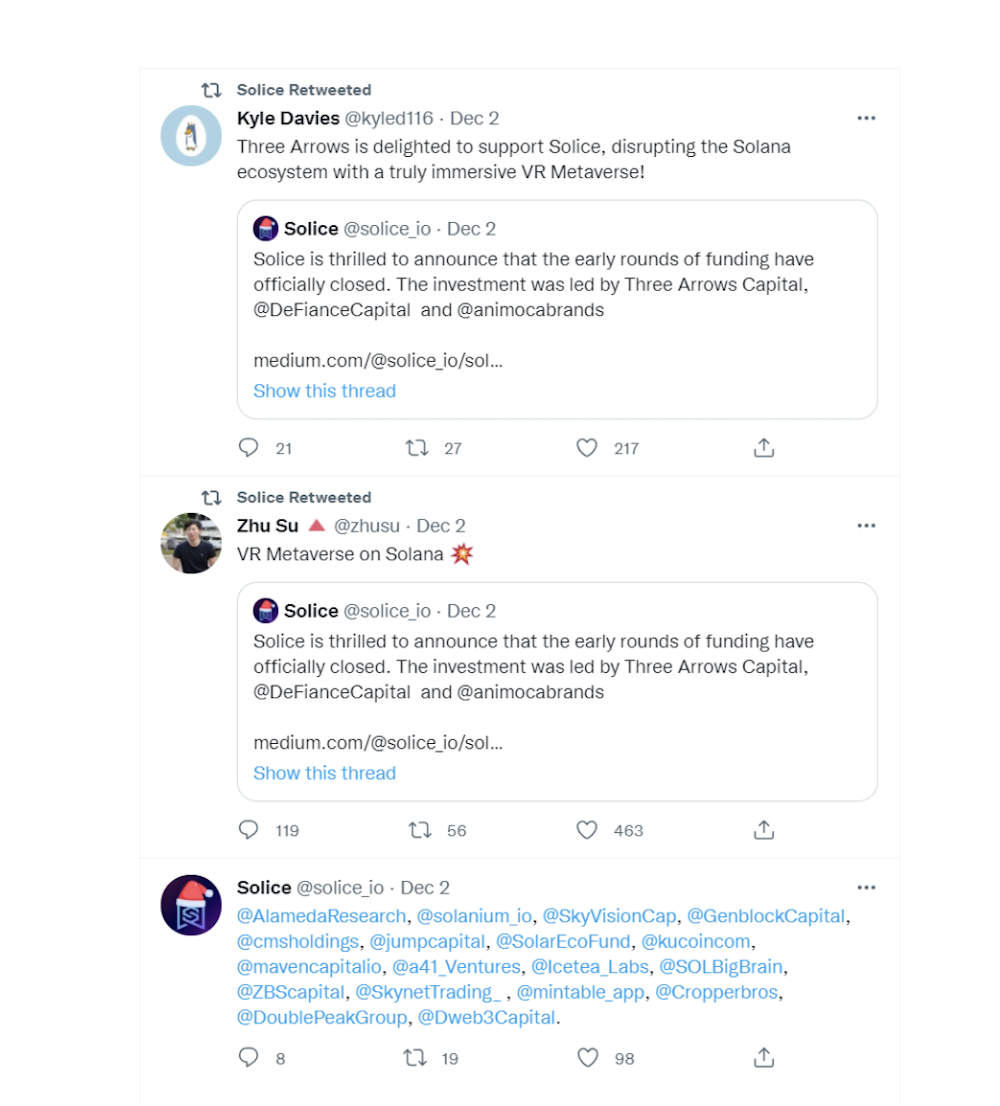The height and width of the screenshot is (1106, 1000).
Task: Like the Solice tweet with 98 likes
Action: pyautogui.click(x=587, y=1057)
